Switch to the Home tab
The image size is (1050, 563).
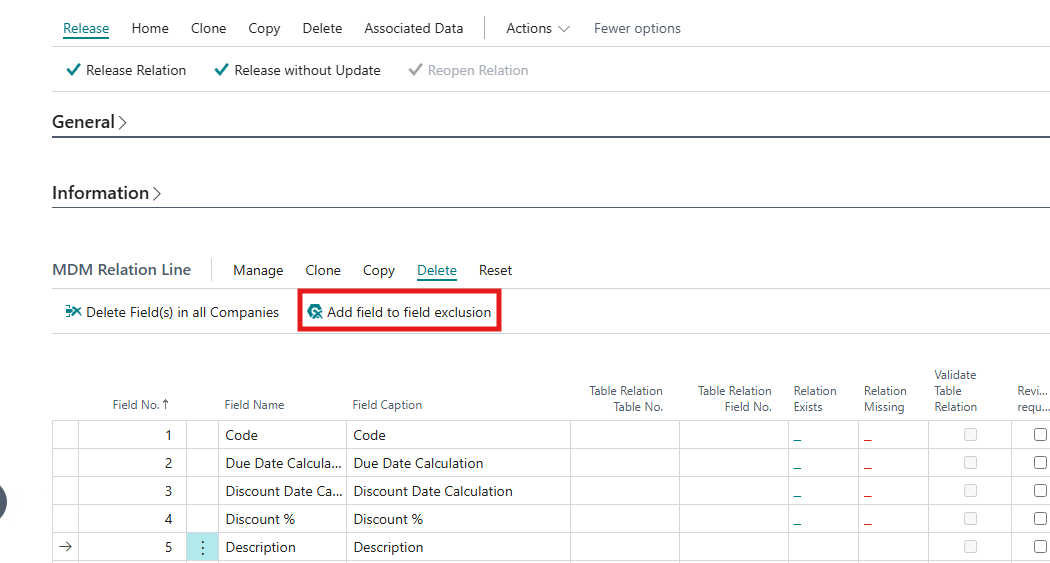pyautogui.click(x=150, y=28)
